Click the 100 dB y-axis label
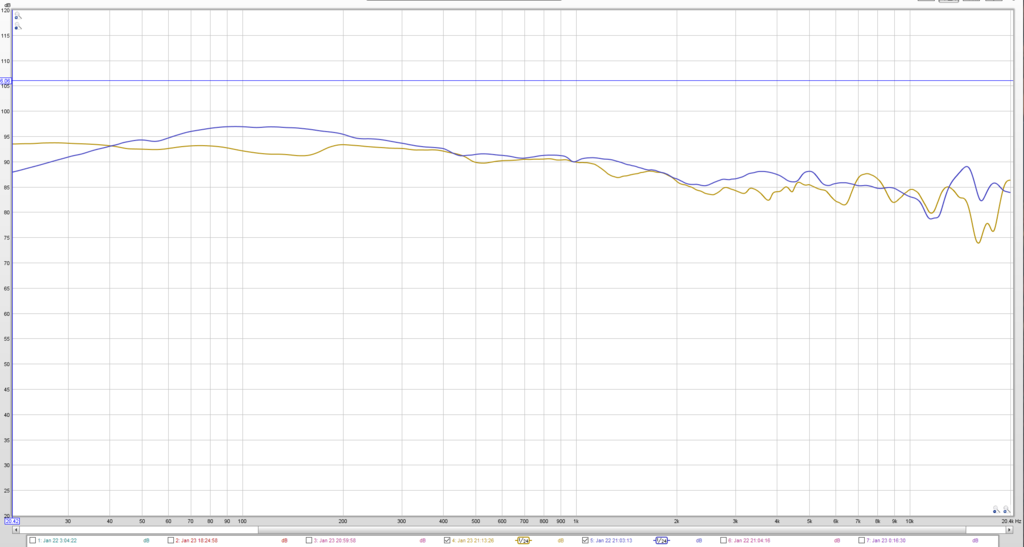 click(x=6, y=112)
